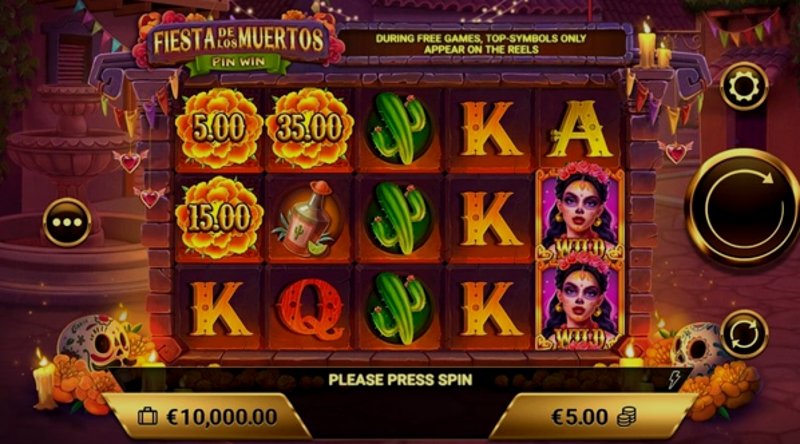Select the 5.00 marigold flower symbol
Viewport: 800px width, 444px height.
coord(219,129)
